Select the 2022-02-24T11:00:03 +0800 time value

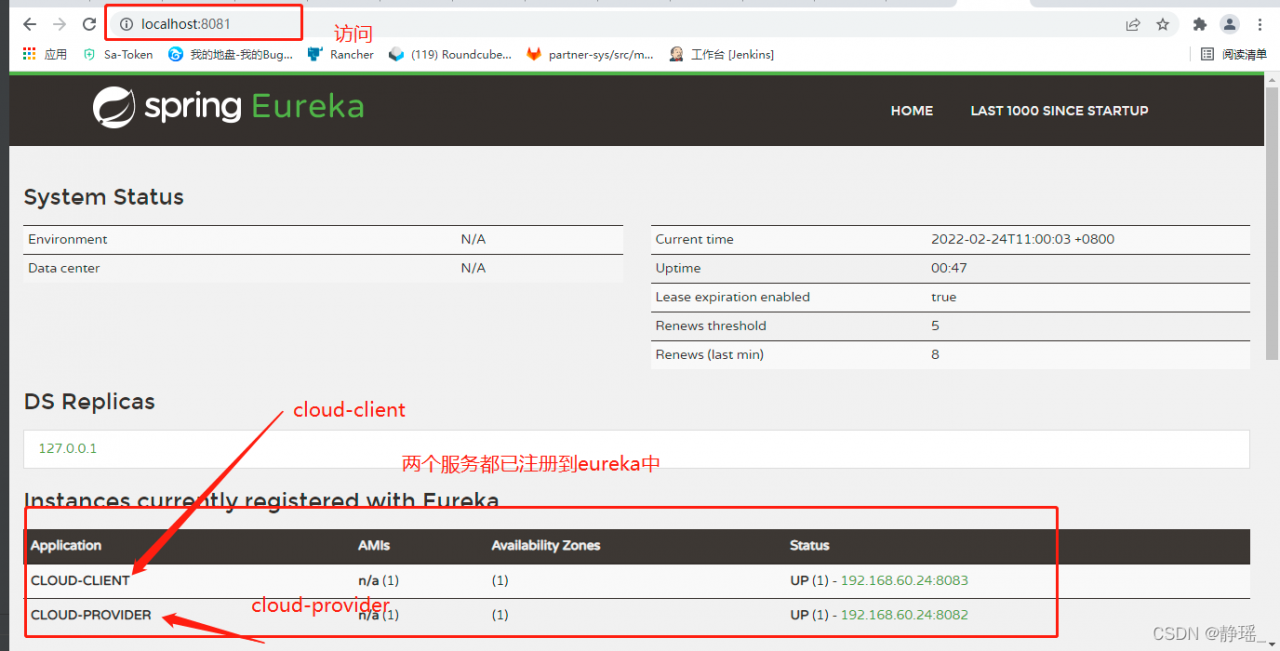1023,239
